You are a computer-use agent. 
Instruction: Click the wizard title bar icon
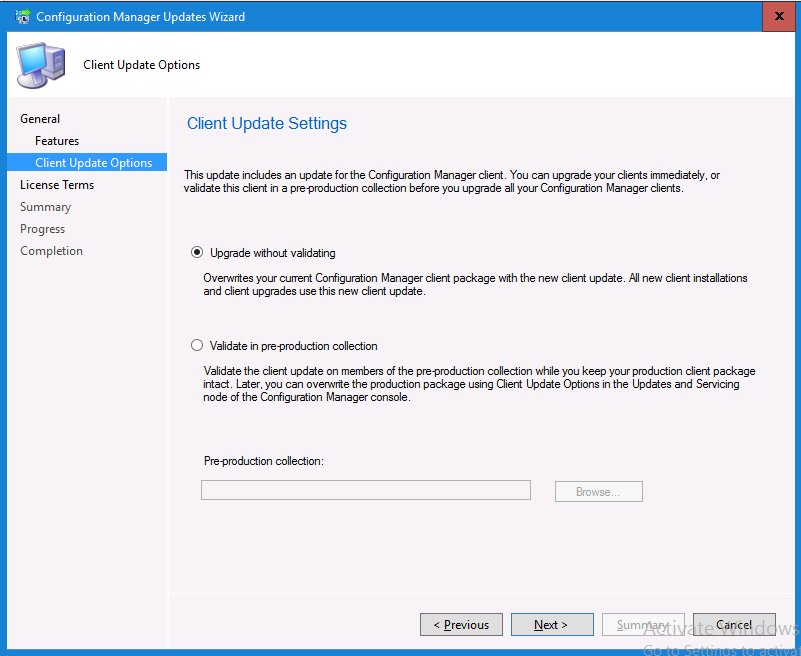tap(22, 16)
